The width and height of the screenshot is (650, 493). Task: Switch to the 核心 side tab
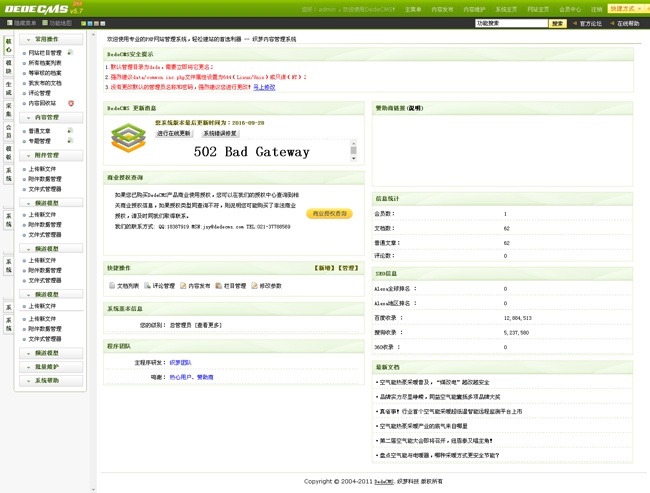pos(8,45)
